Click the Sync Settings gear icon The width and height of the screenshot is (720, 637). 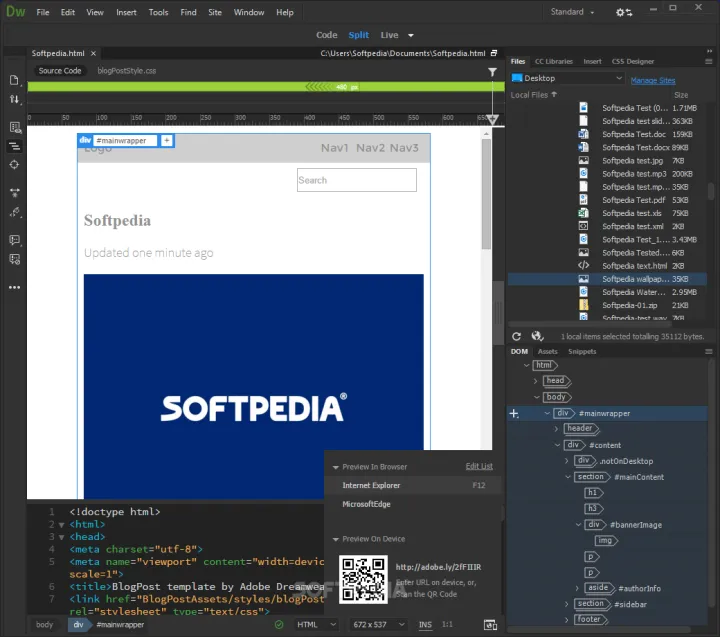click(624, 12)
